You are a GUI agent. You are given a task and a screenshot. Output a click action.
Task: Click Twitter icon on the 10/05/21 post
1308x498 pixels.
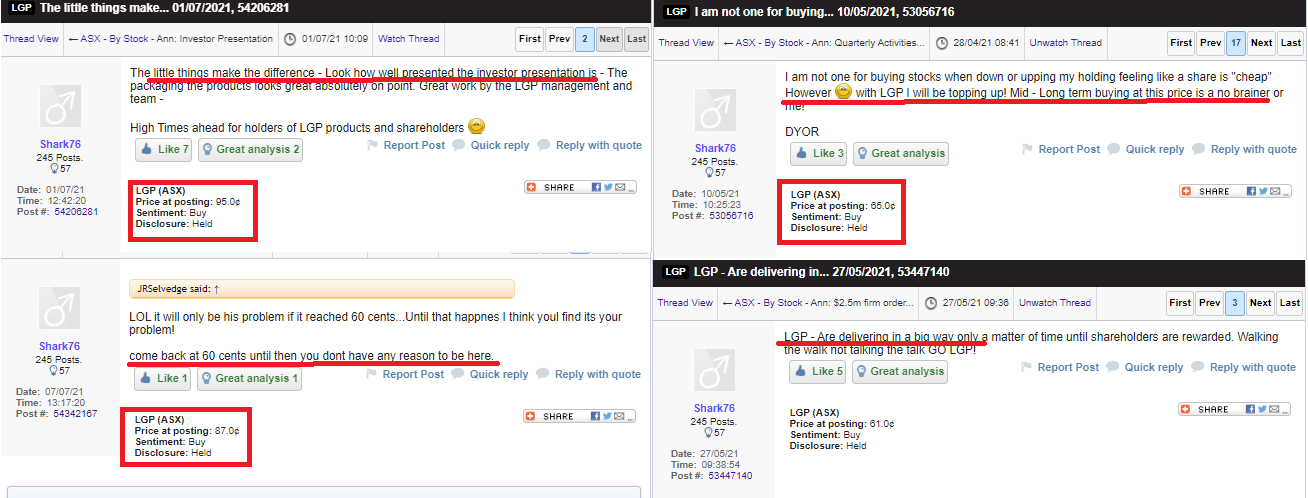[x=1263, y=191]
